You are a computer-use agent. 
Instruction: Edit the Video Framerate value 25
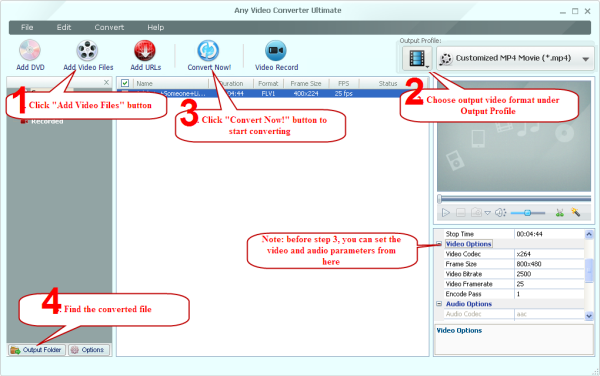point(549,284)
